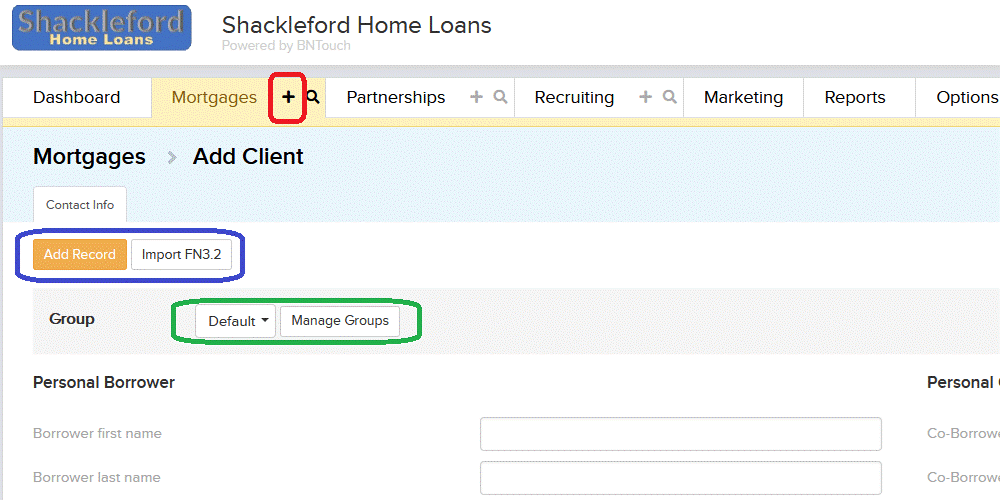The image size is (1000, 500).
Task: Click the Mortgages breadcrumb link
Action: tap(89, 157)
